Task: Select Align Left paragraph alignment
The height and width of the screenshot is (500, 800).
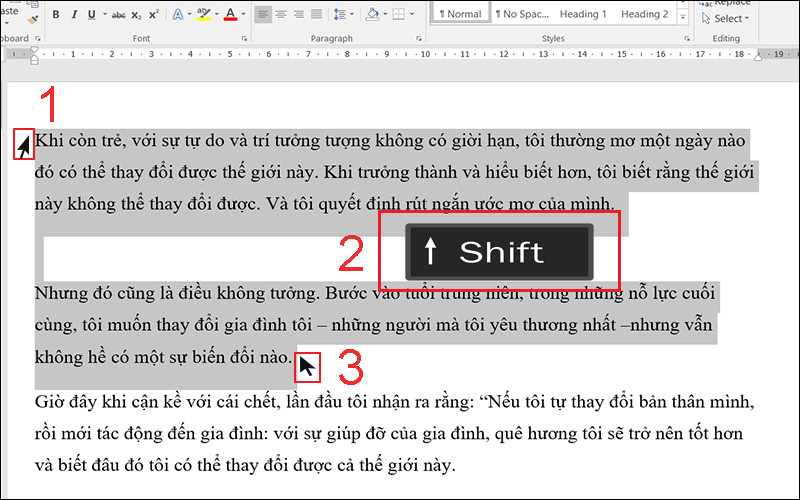Action: (263, 14)
